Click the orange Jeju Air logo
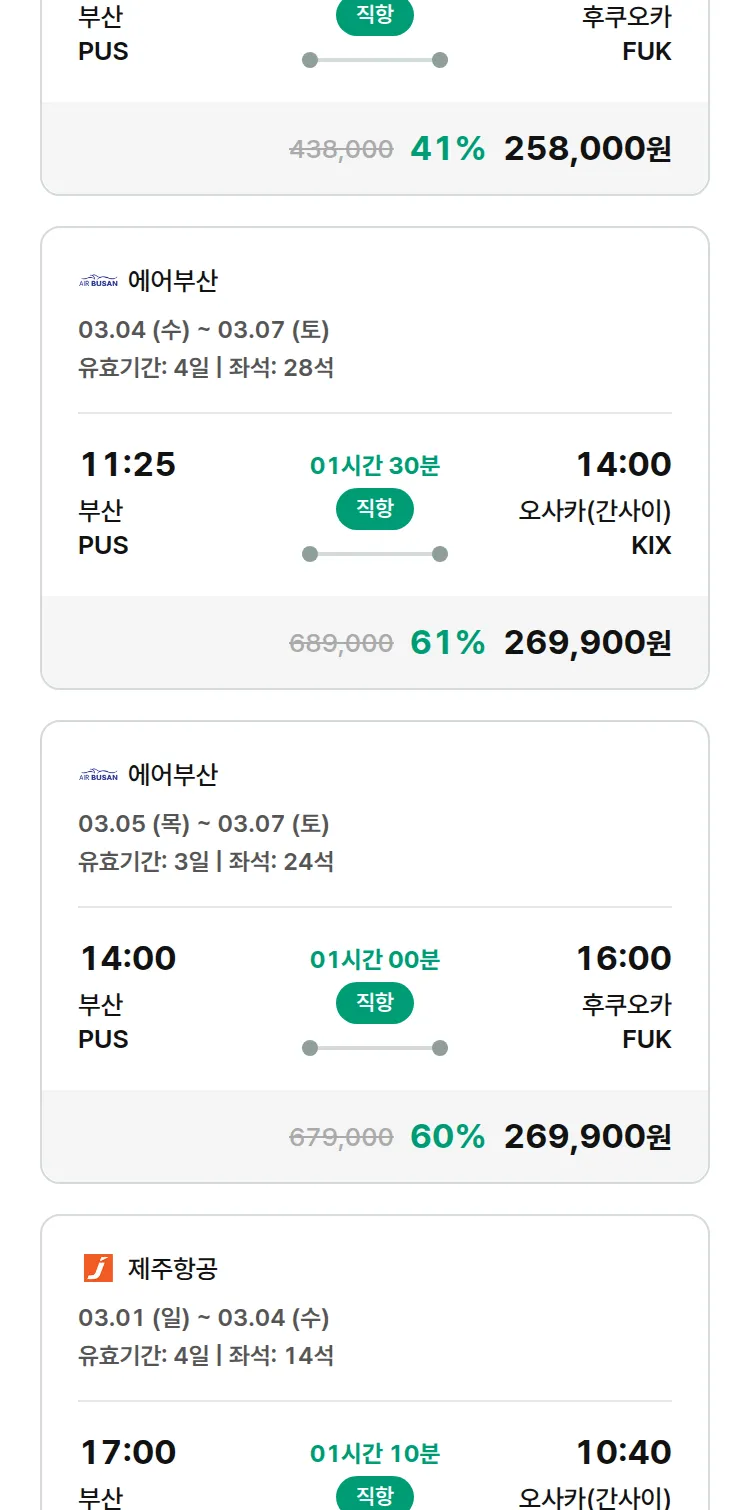The width and height of the screenshot is (750, 1510). point(98,1268)
